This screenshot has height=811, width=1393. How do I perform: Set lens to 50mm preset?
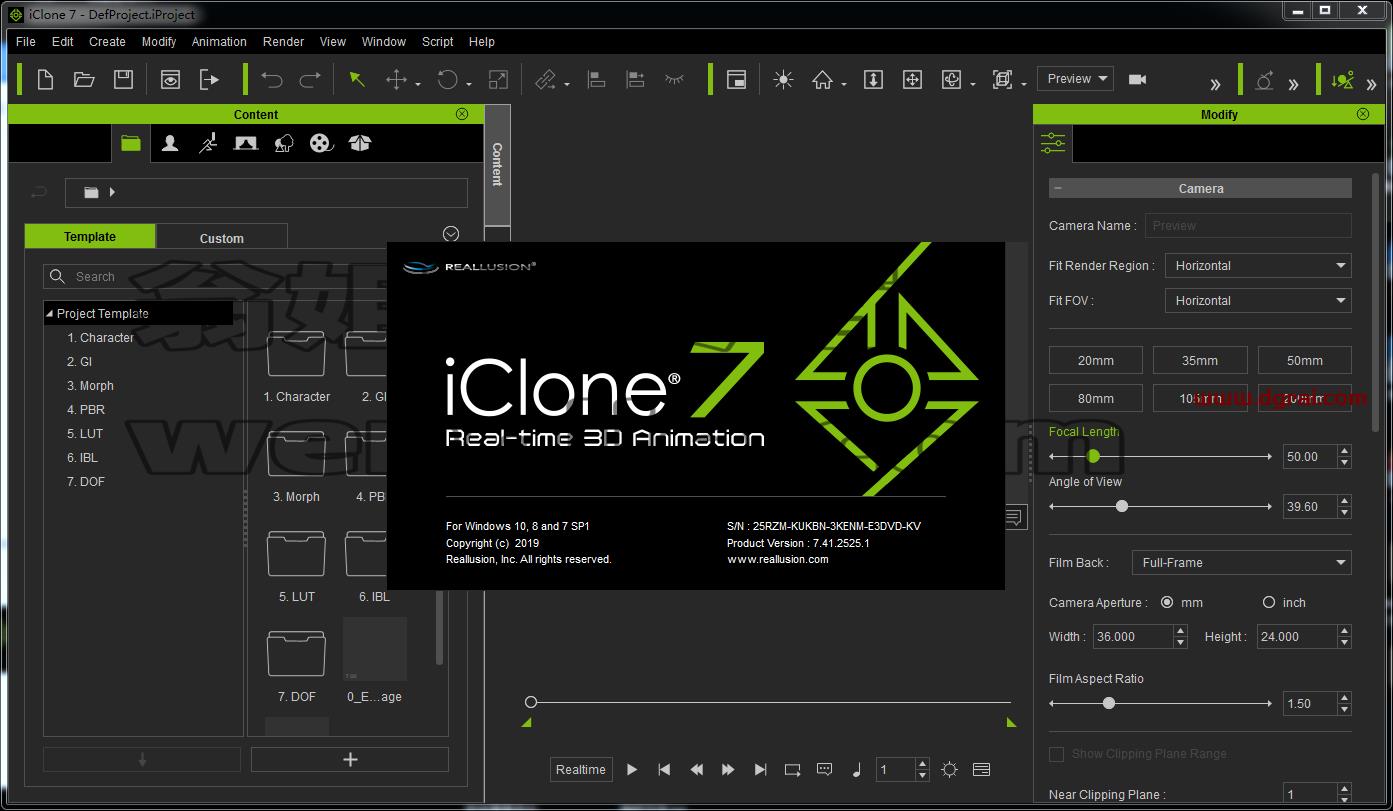tap(1305, 360)
